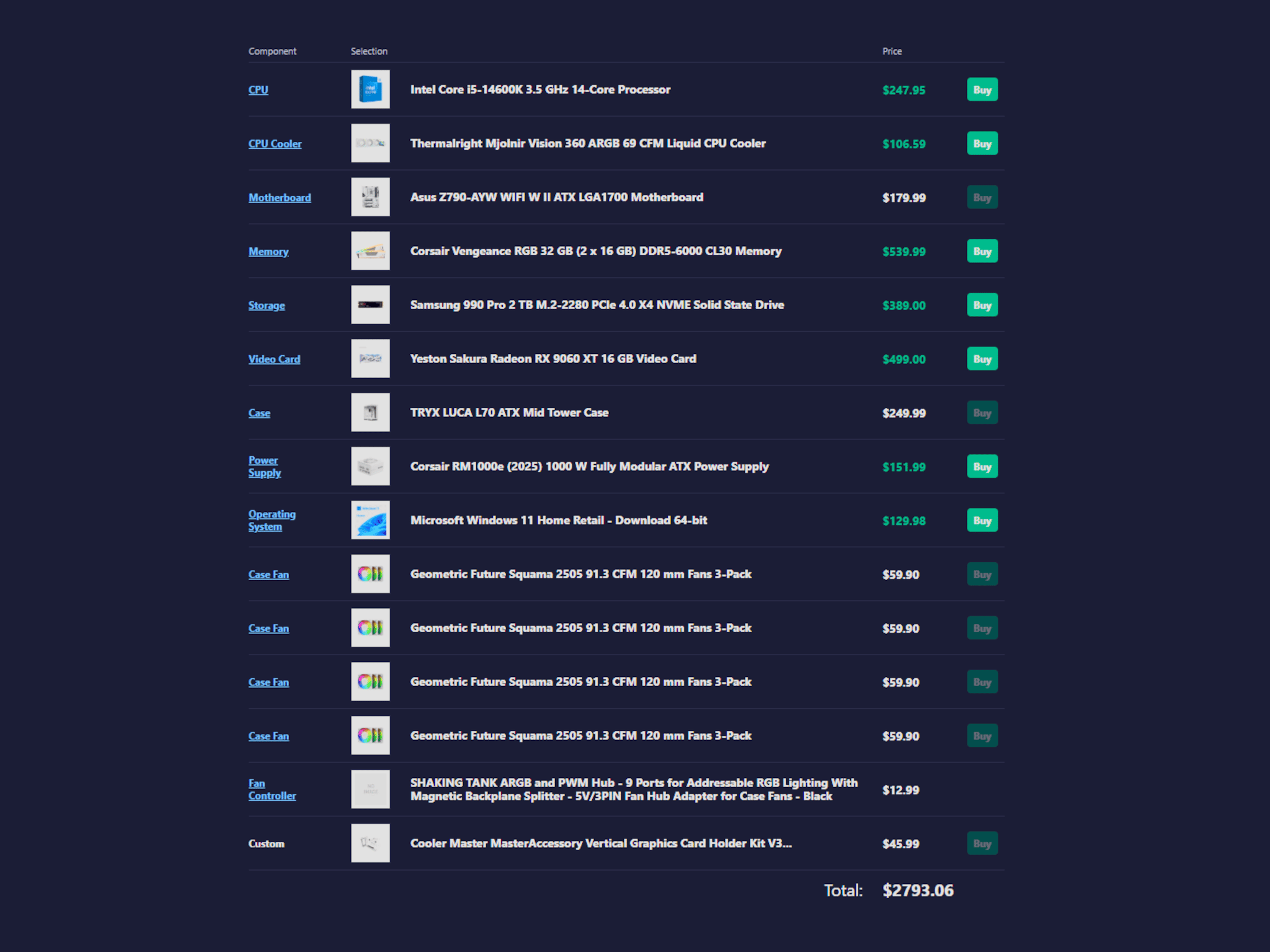Image resolution: width=1270 pixels, height=952 pixels.
Task: Open the Thermalright Mjolnir Vision 360 product name
Action: click(x=588, y=144)
